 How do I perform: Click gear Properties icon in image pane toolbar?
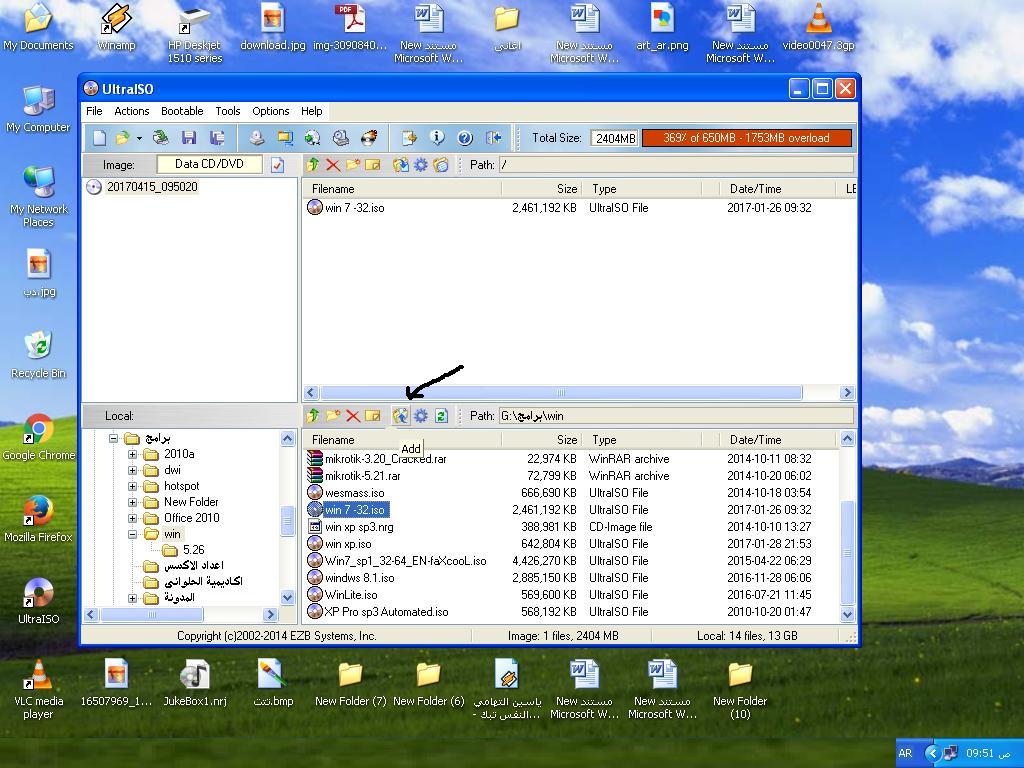421,165
